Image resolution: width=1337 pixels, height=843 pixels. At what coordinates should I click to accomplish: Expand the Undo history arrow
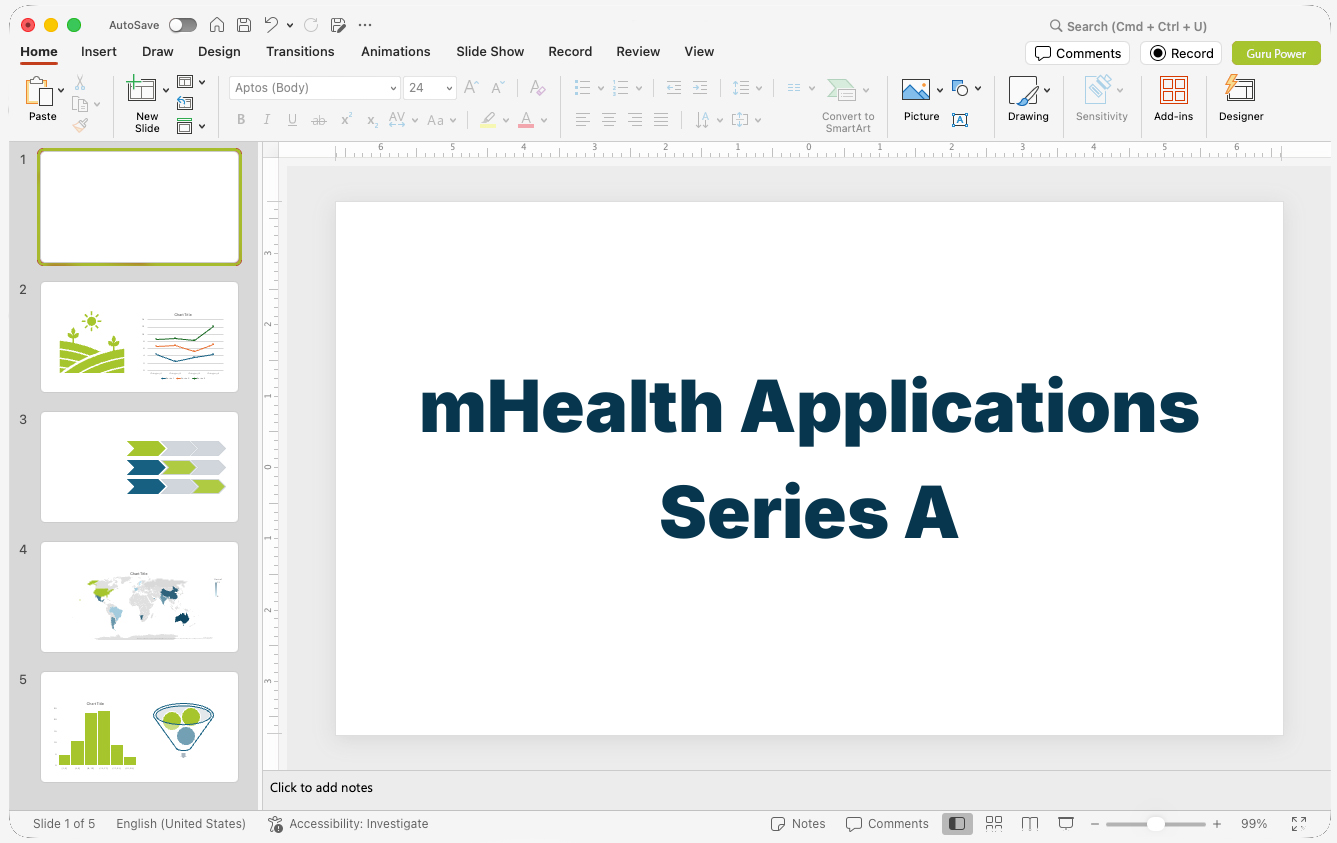coord(290,25)
